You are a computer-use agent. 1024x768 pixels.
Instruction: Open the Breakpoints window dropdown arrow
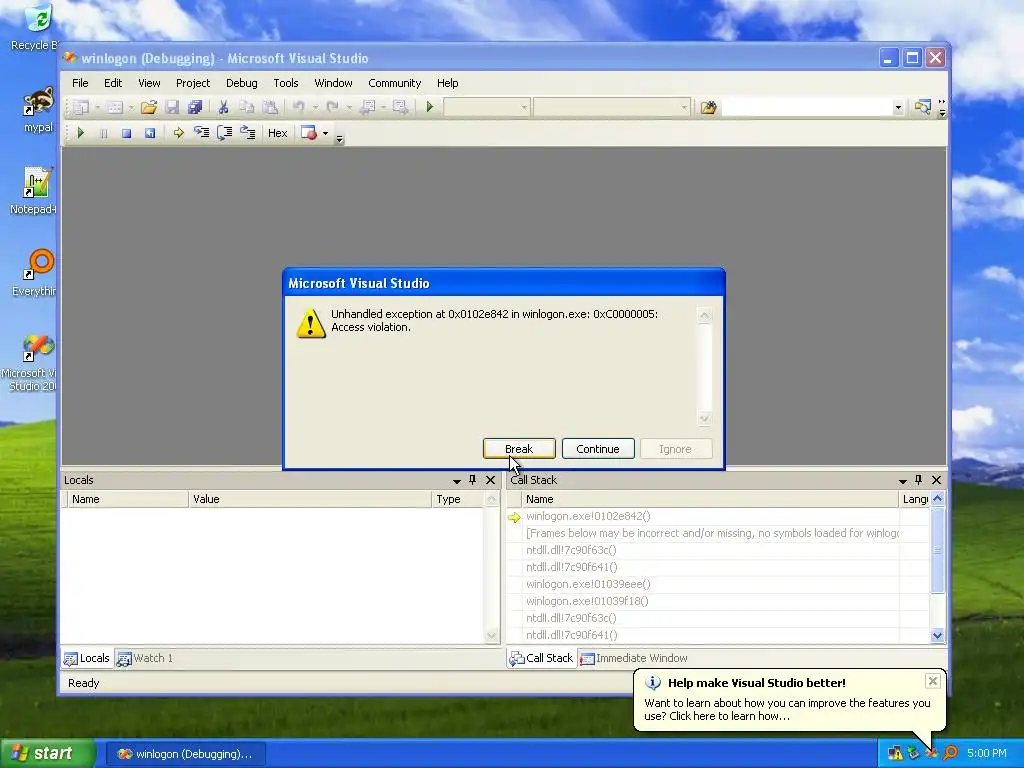click(x=325, y=133)
